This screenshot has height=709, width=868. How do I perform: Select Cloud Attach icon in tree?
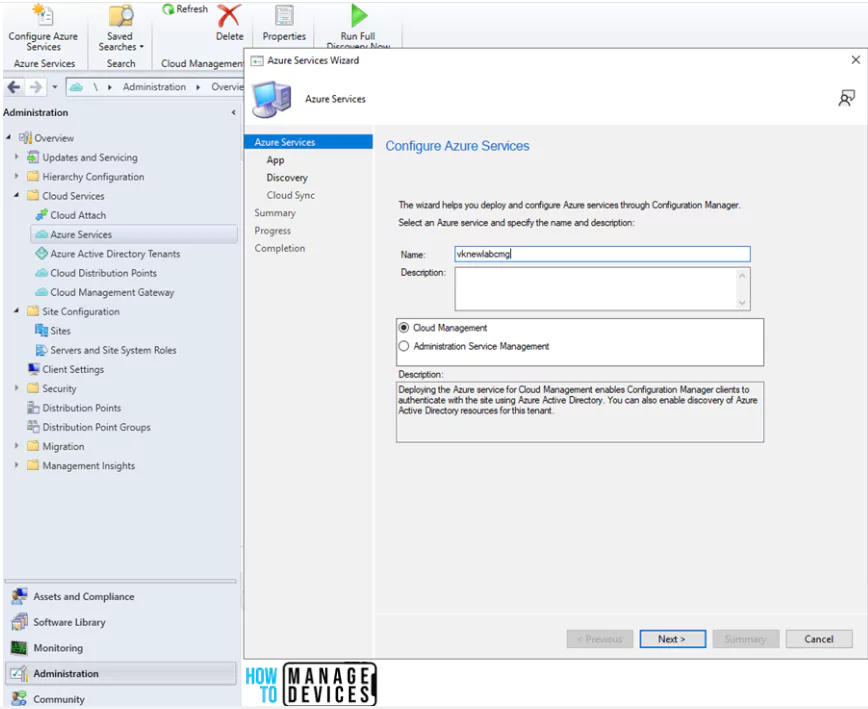42,215
